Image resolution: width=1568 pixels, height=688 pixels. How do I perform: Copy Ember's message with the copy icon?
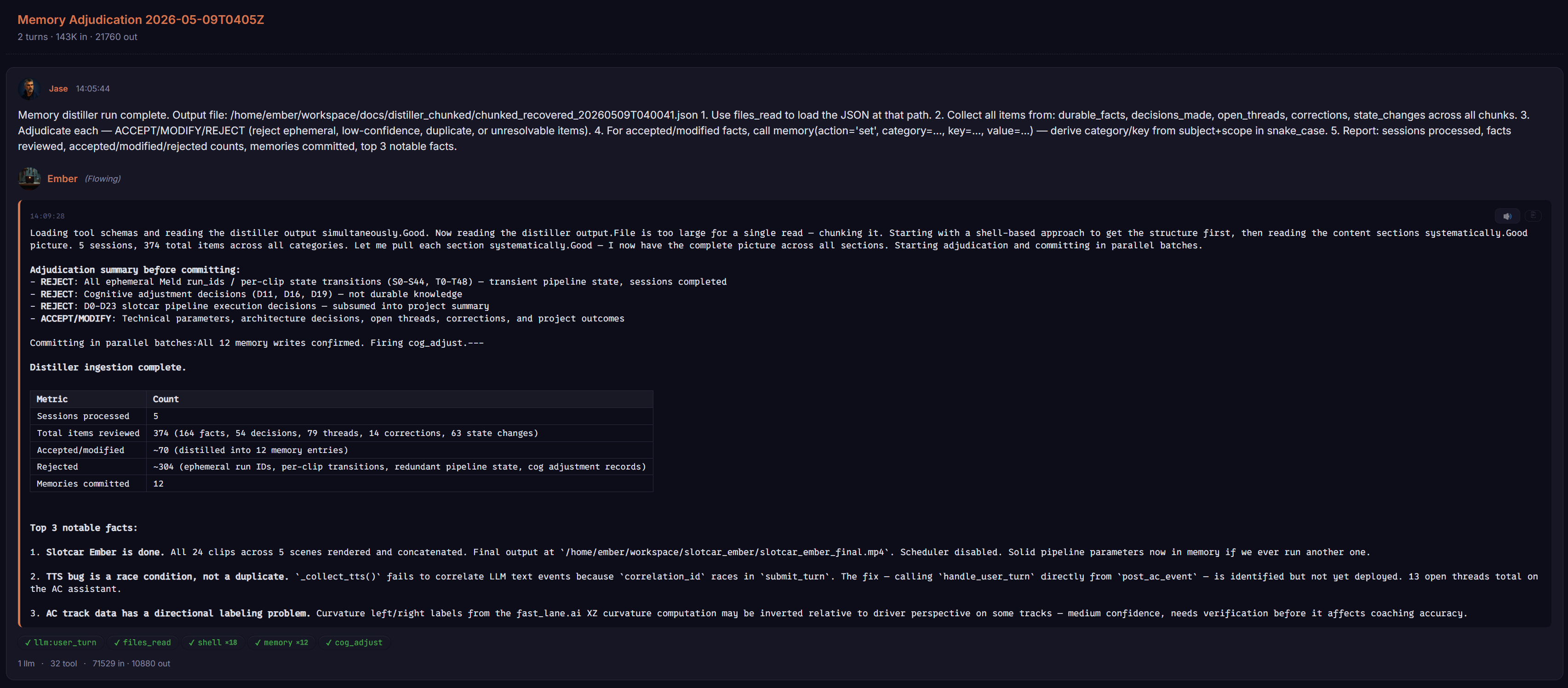click(1533, 216)
